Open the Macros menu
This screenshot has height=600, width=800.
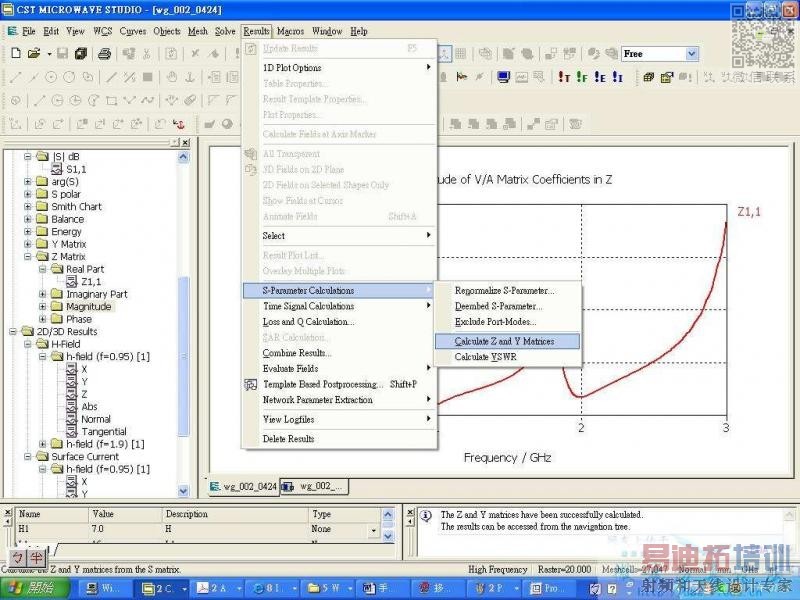click(290, 31)
